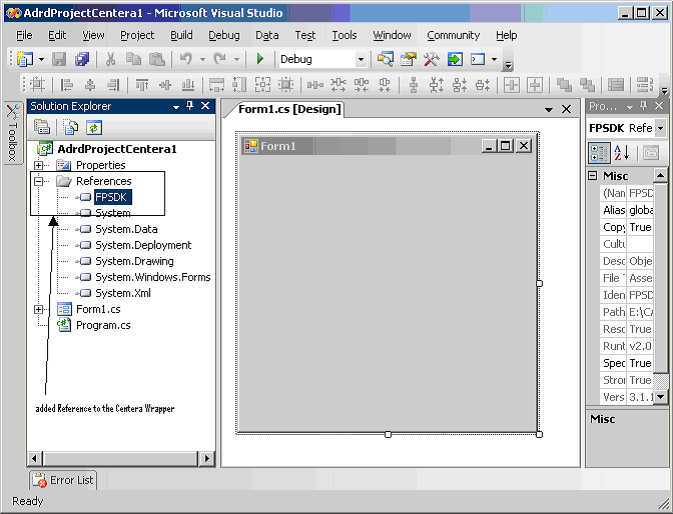Click the Save toolbar icon
Viewport: 673px width, 514px height.
(x=59, y=59)
